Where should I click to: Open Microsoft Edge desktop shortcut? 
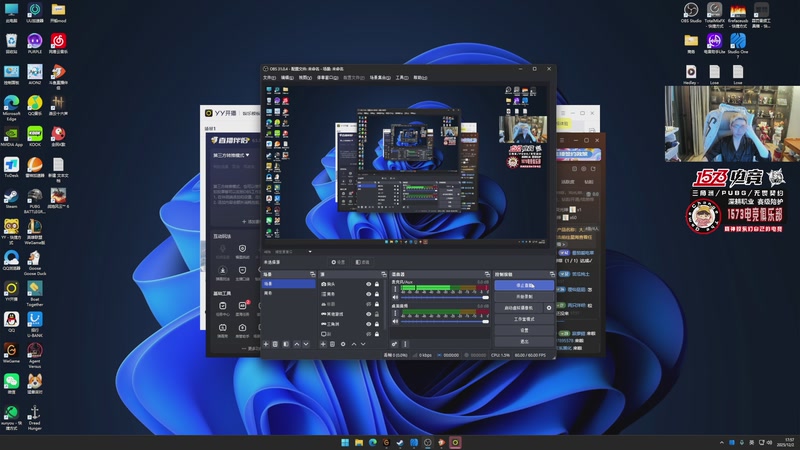tap(11, 108)
